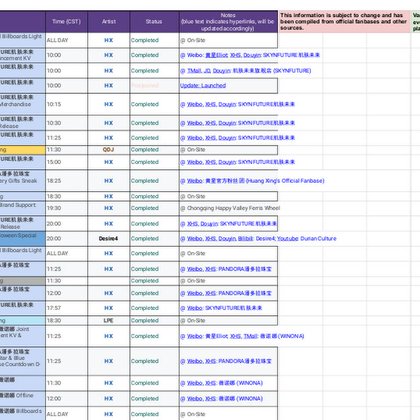Select HX in the 19:30 row

109,208
